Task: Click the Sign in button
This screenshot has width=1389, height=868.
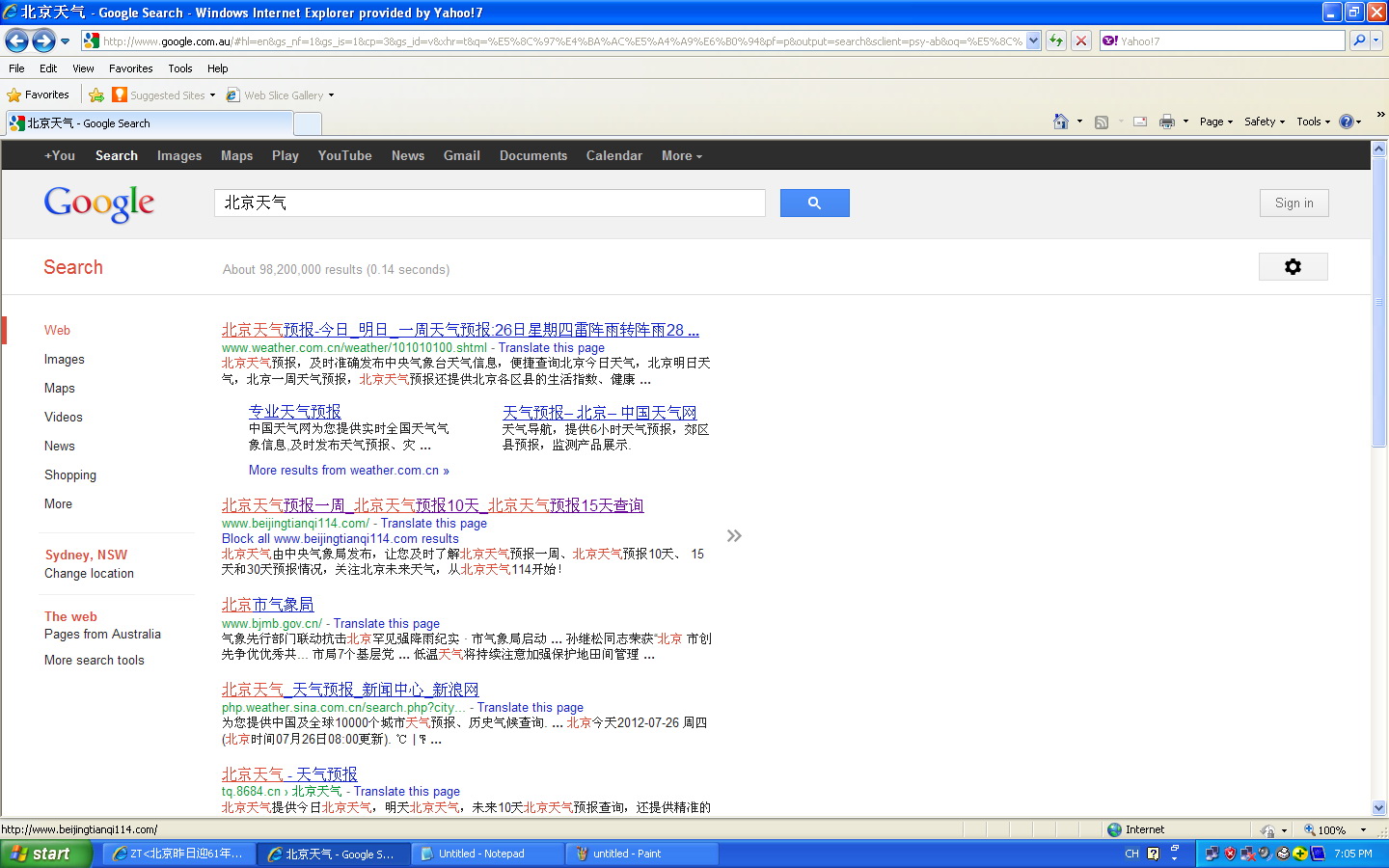Action: (x=1294, y=203)
